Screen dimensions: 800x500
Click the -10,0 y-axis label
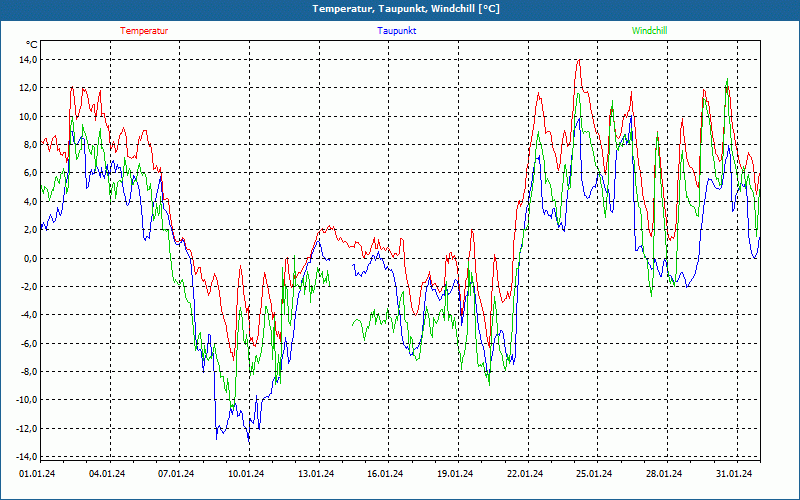pyautogui.click(x=27, y=400)
